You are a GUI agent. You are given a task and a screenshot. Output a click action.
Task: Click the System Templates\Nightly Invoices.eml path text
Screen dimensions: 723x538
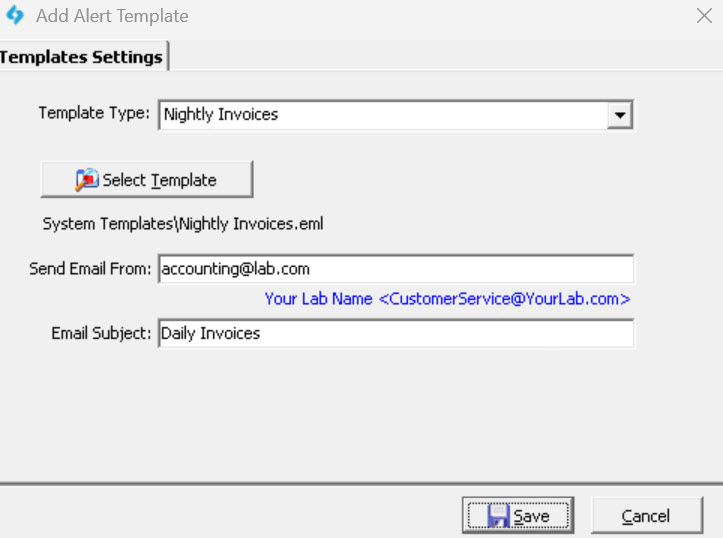click(183, 224)
